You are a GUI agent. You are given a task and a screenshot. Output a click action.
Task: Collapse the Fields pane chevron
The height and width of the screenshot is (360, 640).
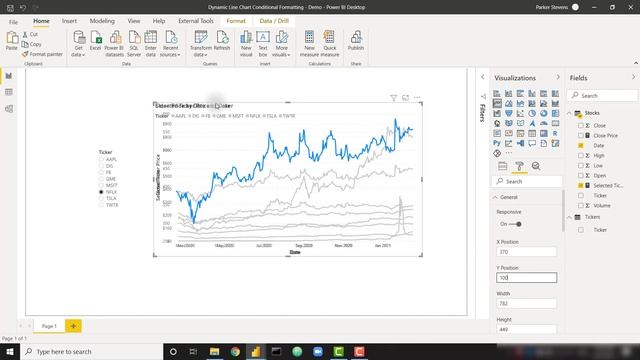(x=633, y=77)
